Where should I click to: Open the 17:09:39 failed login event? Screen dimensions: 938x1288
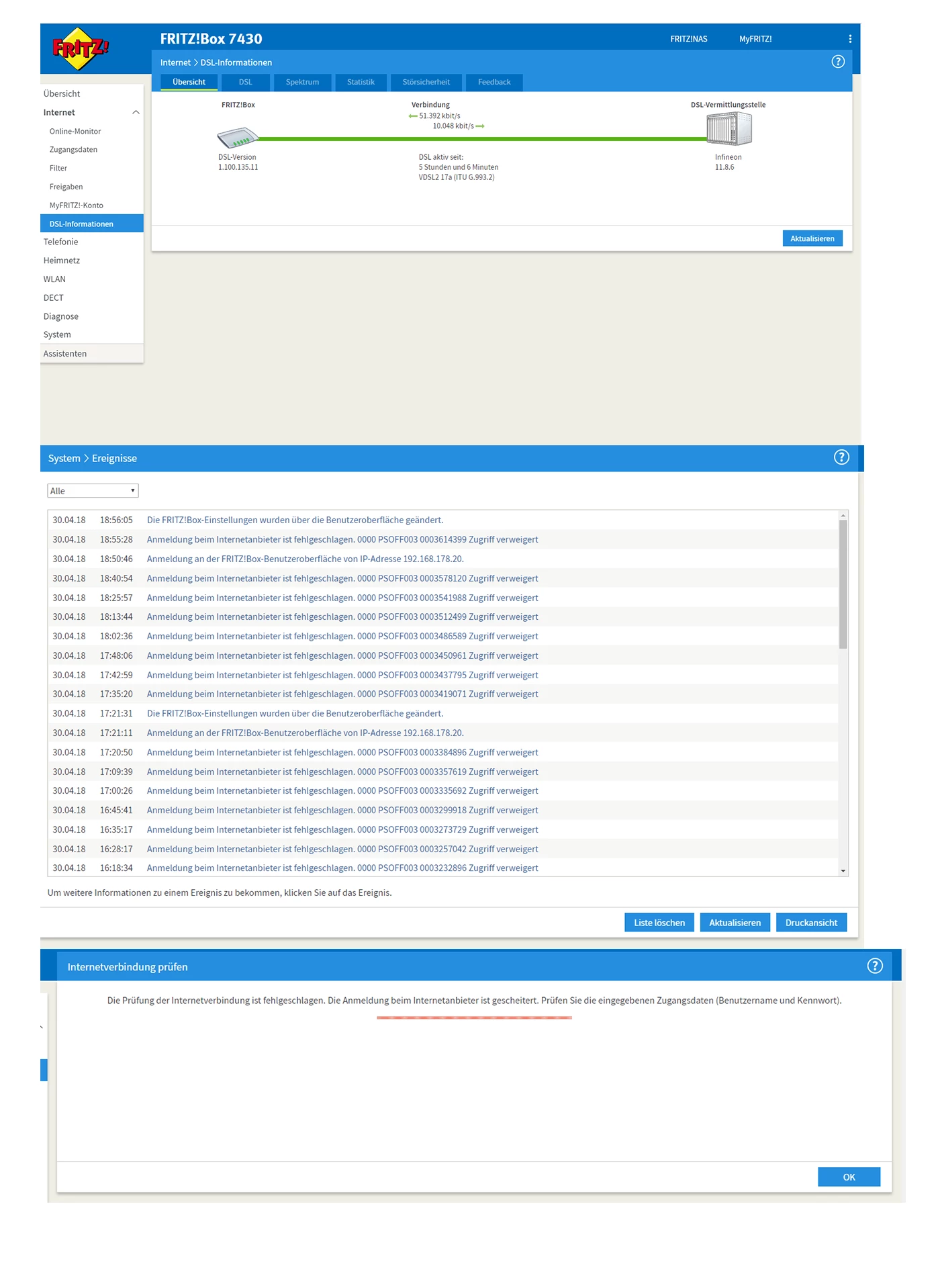click(443, 772)
